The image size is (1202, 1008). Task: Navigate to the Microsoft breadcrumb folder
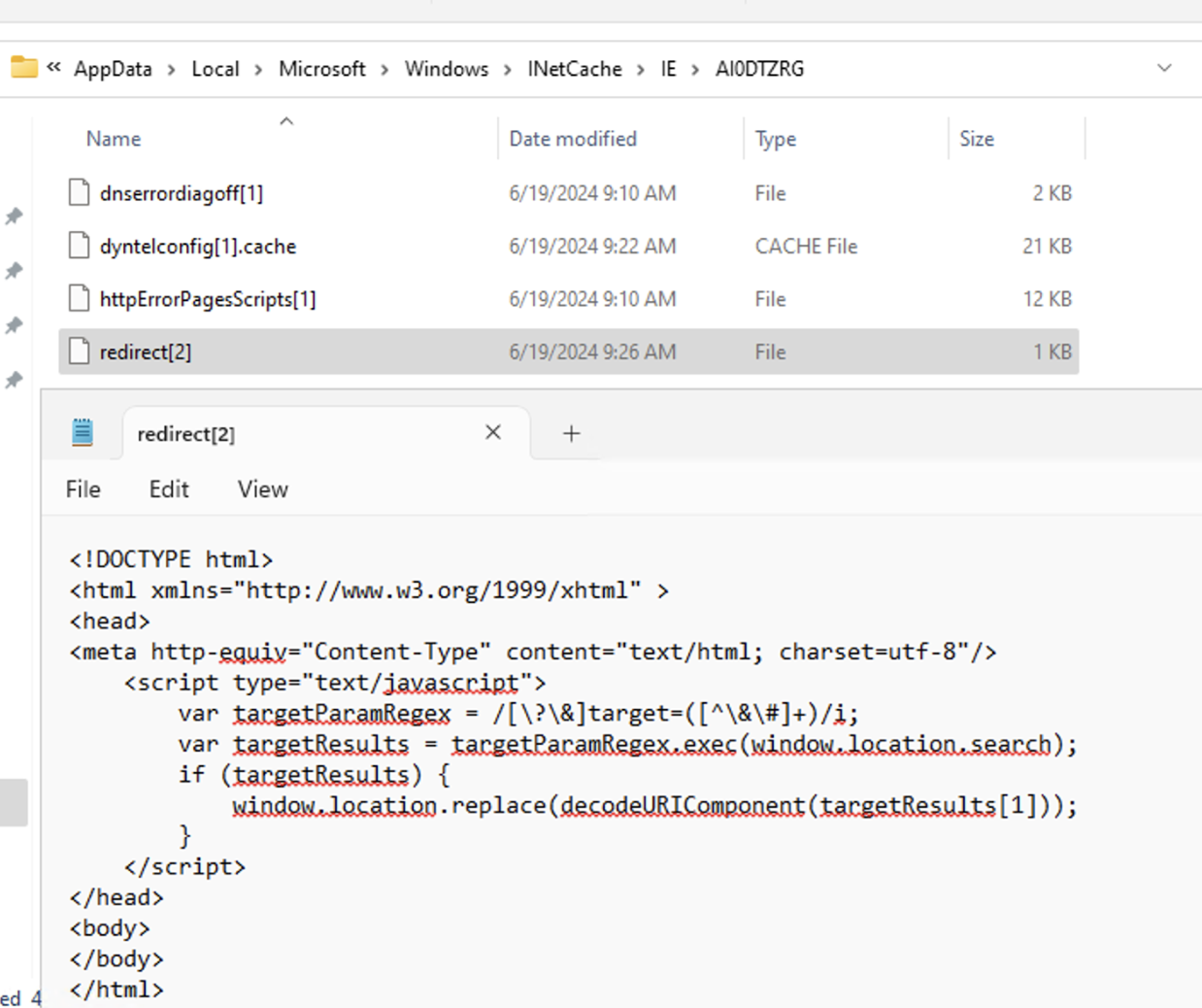pyautogui.click(x=321, y=69)
